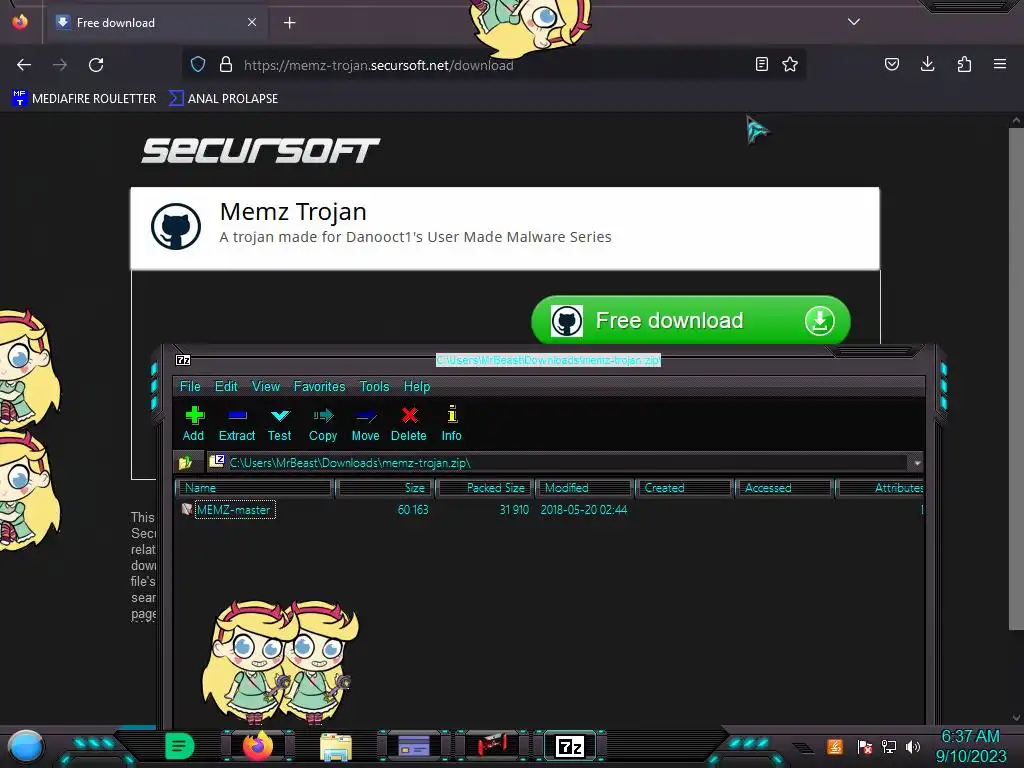This screenshot has width=1024, height=768.
Task: Open the network tray icon
Action: coord(889,746)
